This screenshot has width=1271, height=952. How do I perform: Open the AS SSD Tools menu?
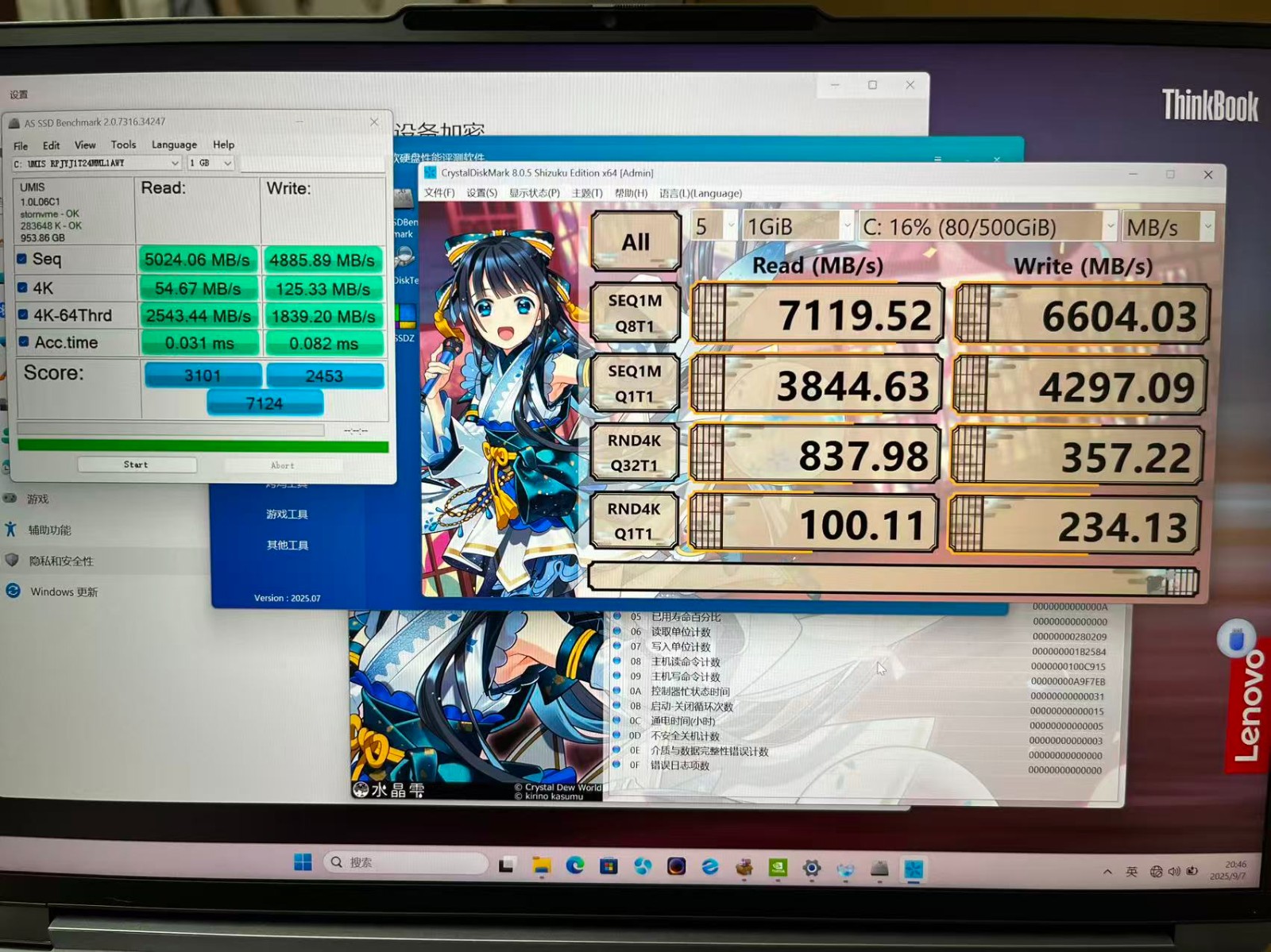coord(123,145)
